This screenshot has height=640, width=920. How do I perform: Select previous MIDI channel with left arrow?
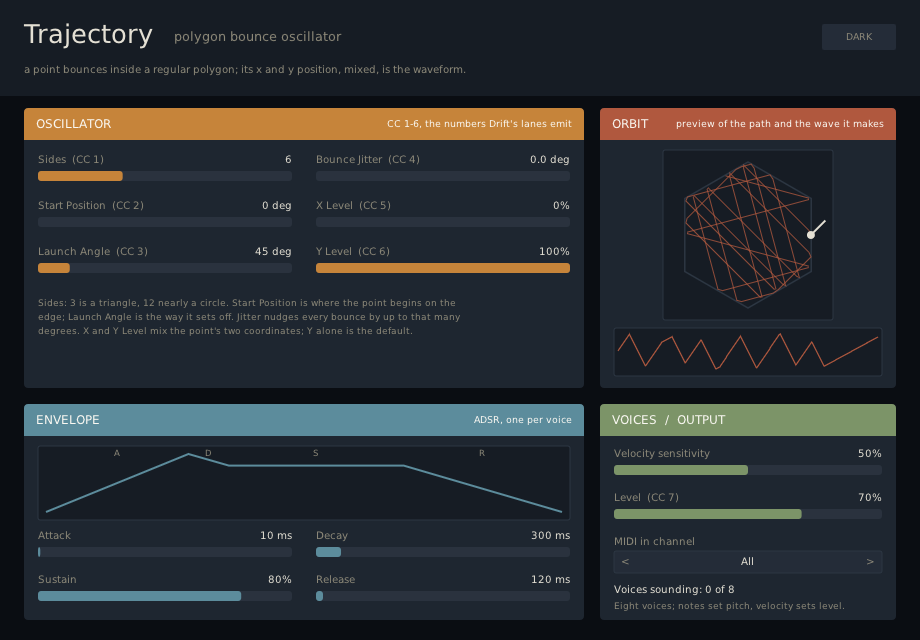625,562
